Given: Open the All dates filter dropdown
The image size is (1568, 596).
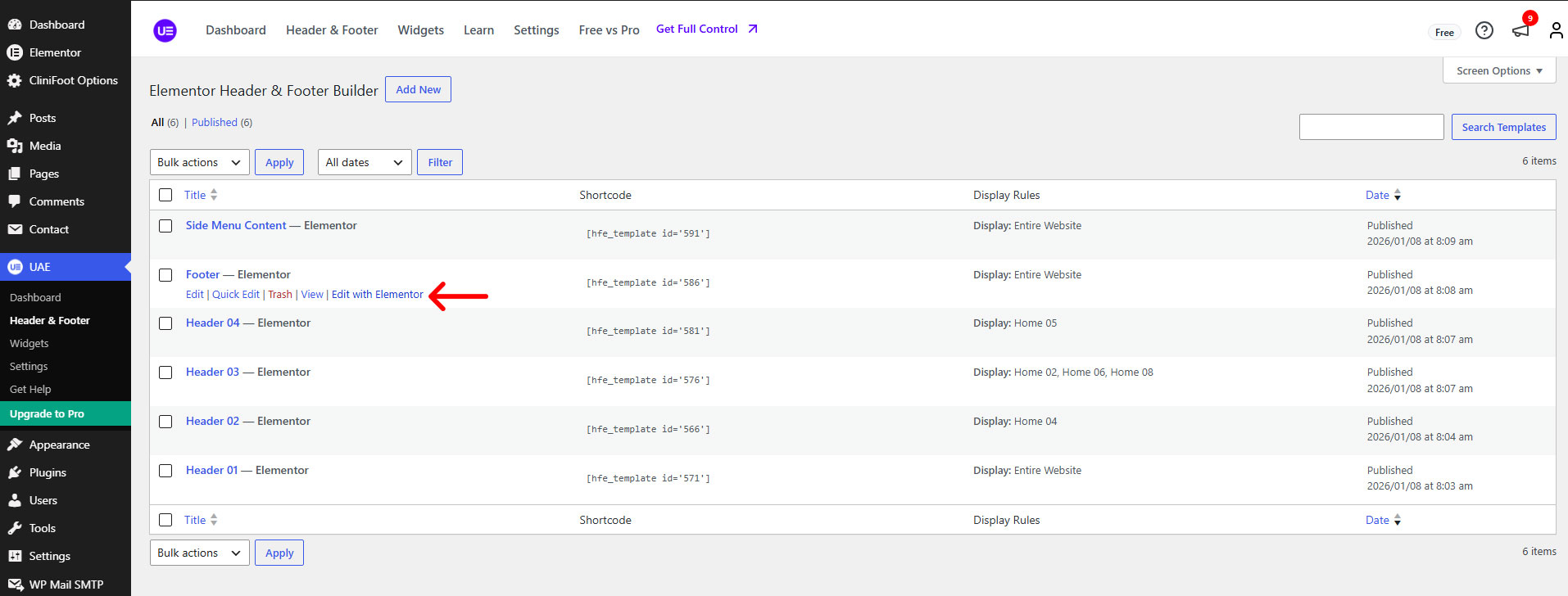Looking at the screenshot, I should click(365, 162).
